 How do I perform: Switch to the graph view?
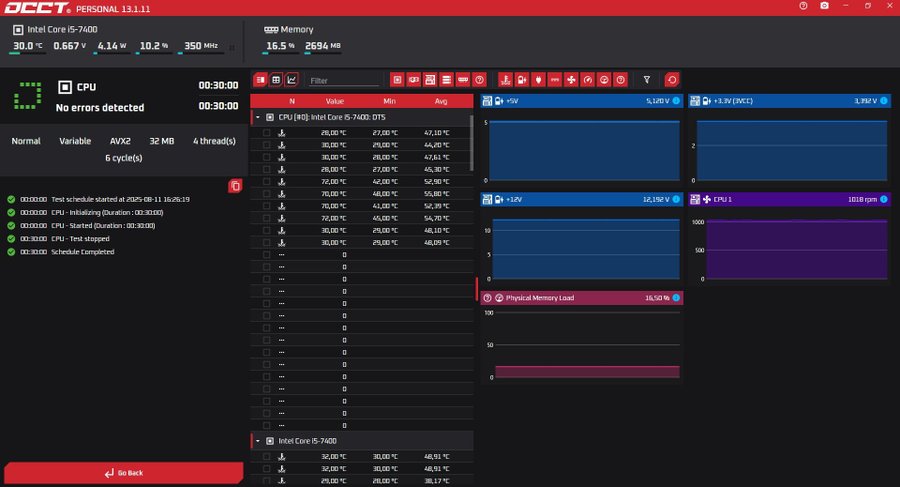(292, 80)
